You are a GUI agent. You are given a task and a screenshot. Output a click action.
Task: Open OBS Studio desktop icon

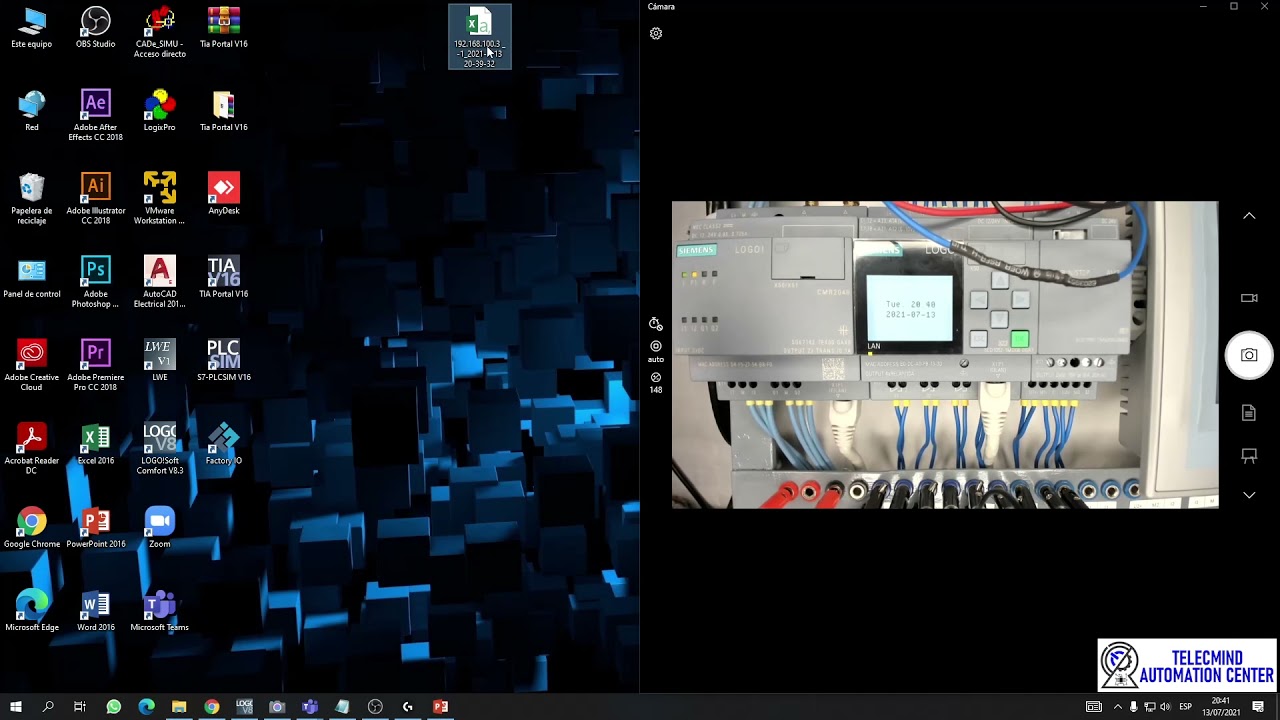(96, 28)
